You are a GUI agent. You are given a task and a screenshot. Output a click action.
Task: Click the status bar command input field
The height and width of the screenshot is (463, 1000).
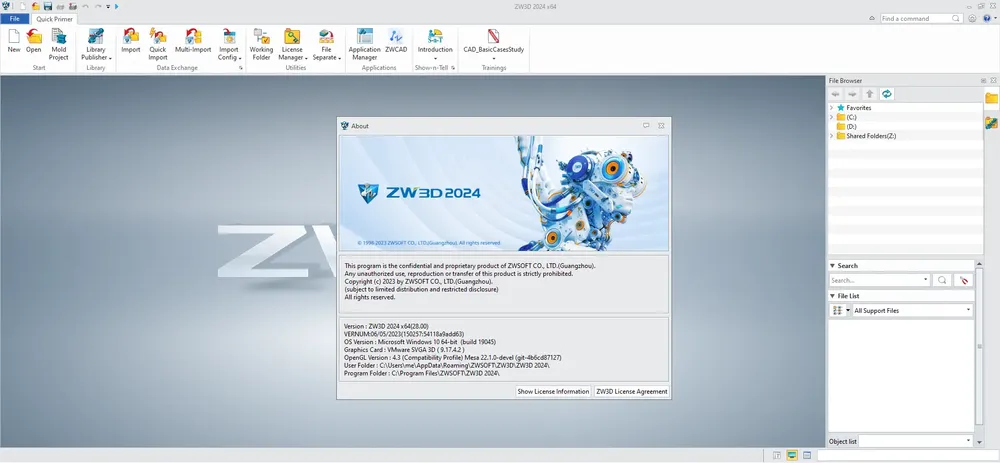[908, 455]
